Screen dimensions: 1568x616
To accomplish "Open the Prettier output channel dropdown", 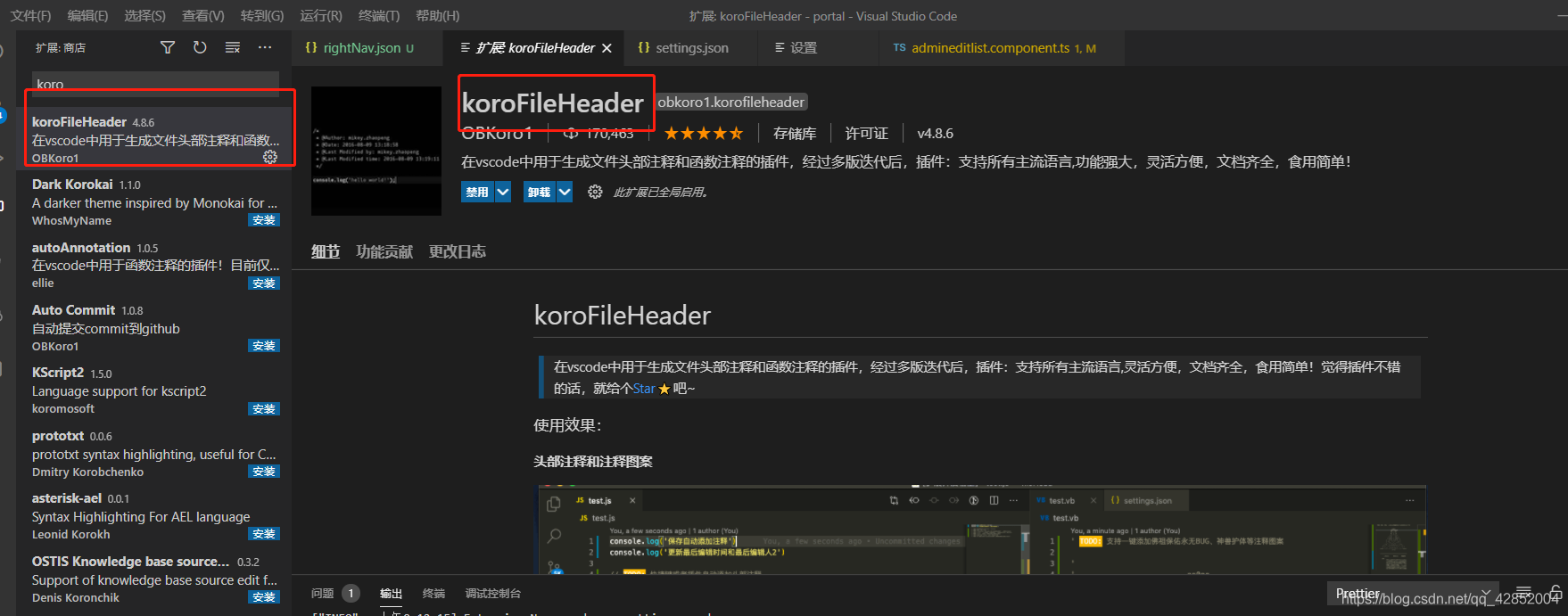I will point(1412,594).
